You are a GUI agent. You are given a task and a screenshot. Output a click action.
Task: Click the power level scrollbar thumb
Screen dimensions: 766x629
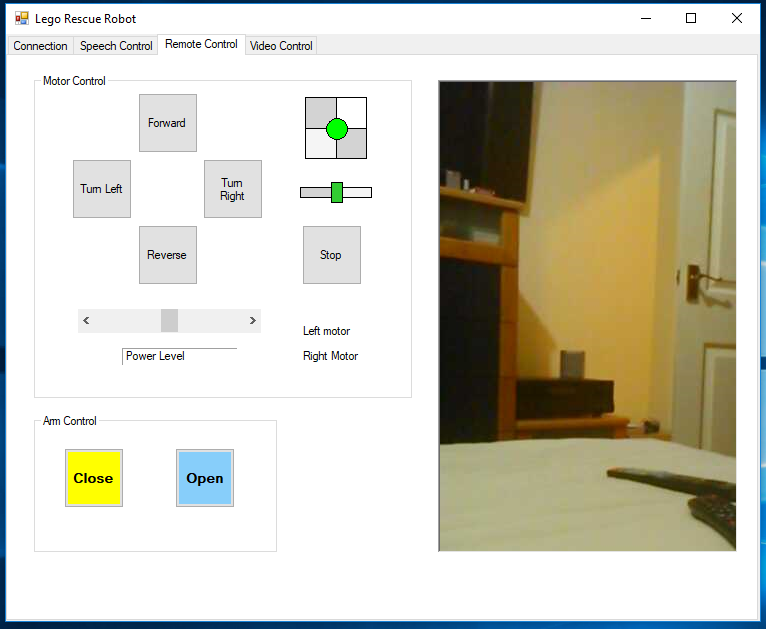point(169,321)
